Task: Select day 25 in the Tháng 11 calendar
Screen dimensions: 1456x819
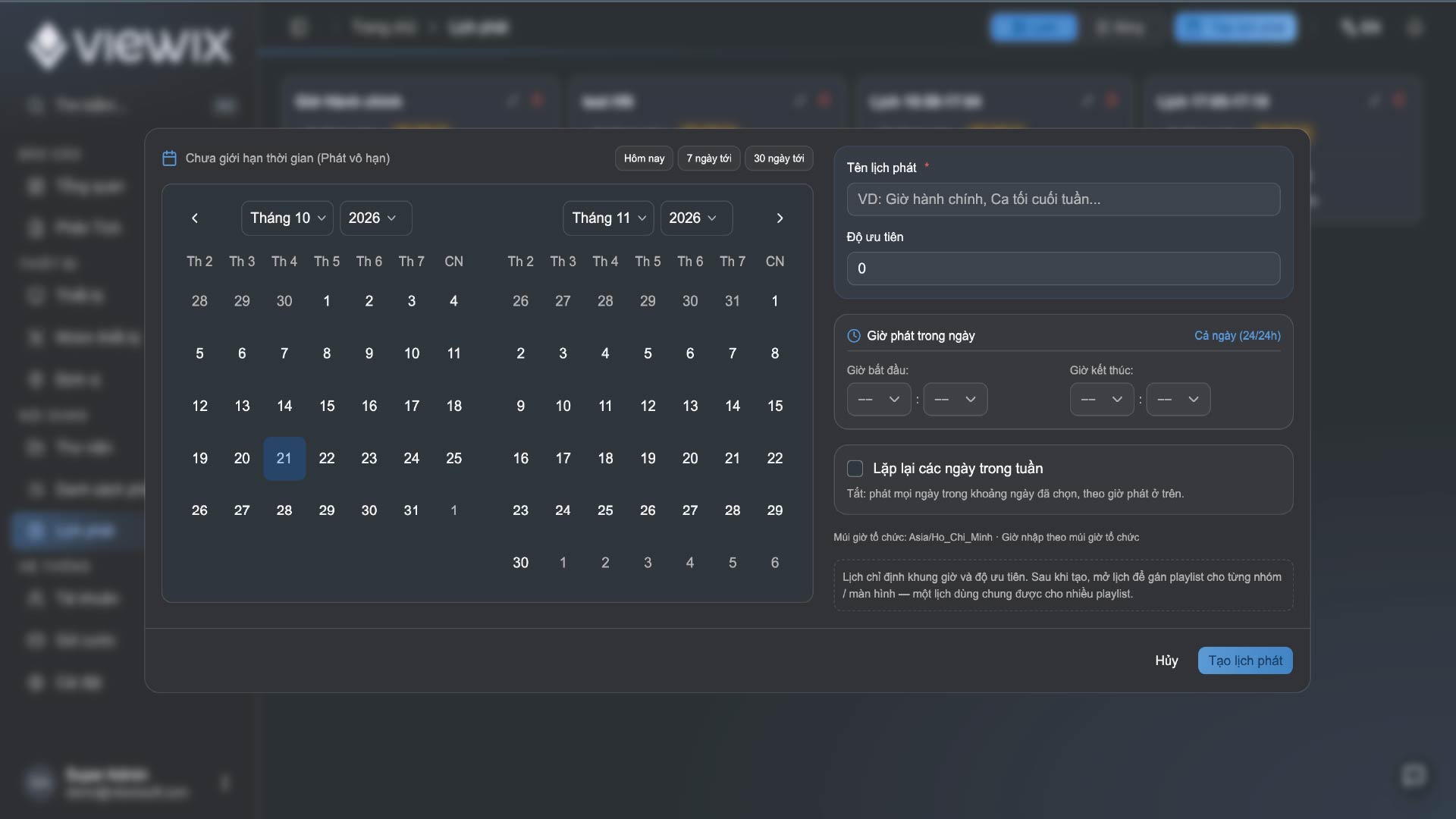Action: point(605,510)
